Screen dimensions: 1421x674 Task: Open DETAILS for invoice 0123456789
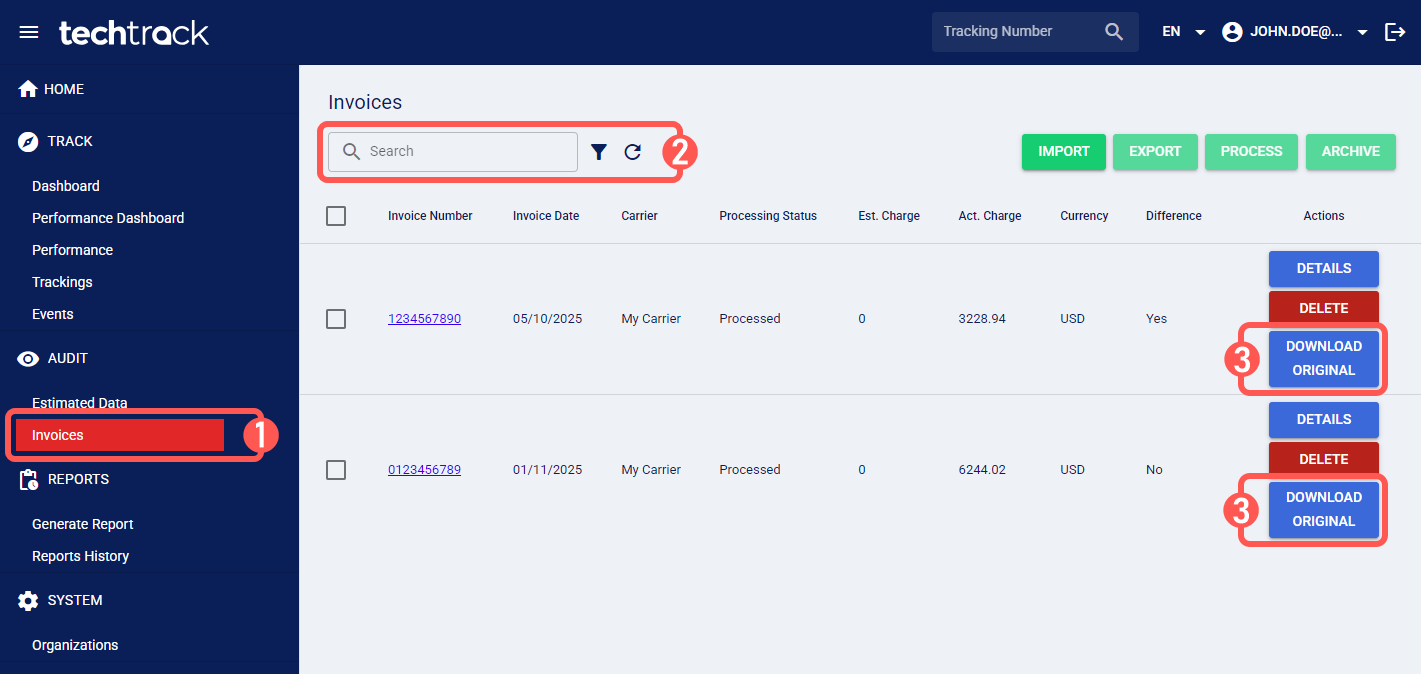coord(1324,419)
